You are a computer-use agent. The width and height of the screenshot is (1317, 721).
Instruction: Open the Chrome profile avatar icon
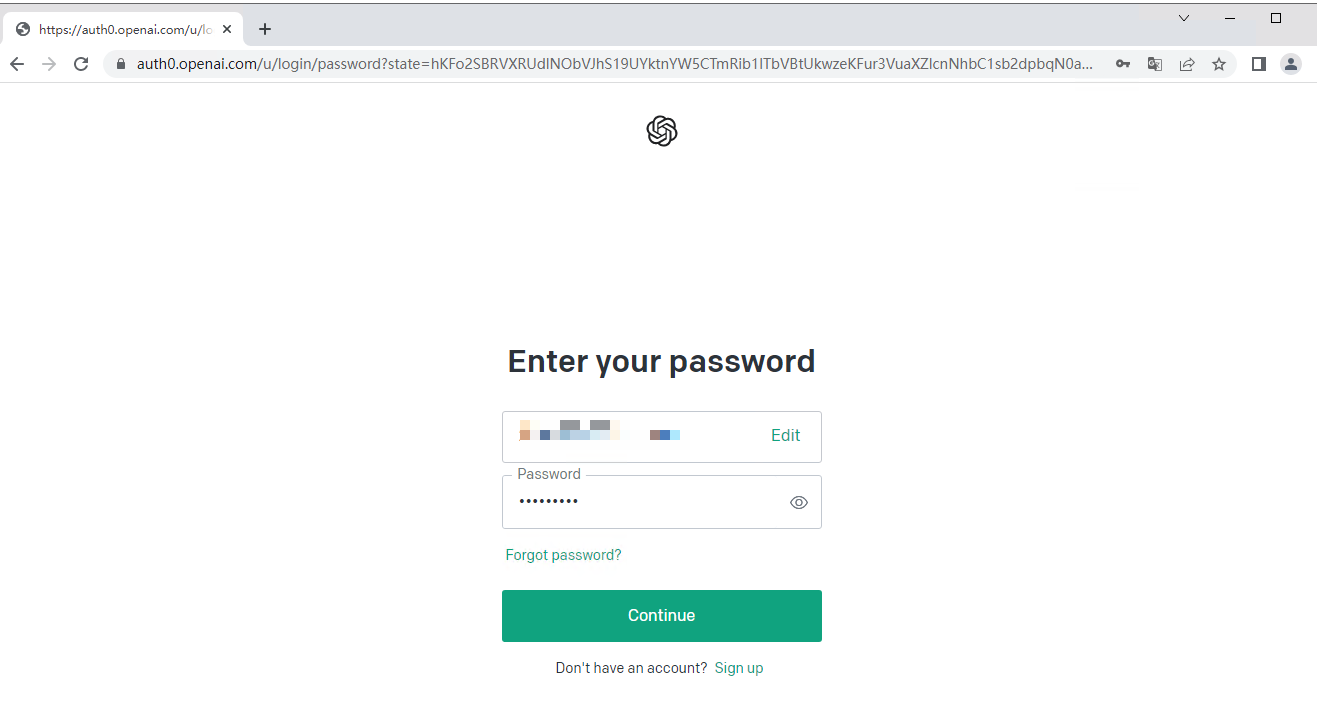click(x=1291, y=64)
